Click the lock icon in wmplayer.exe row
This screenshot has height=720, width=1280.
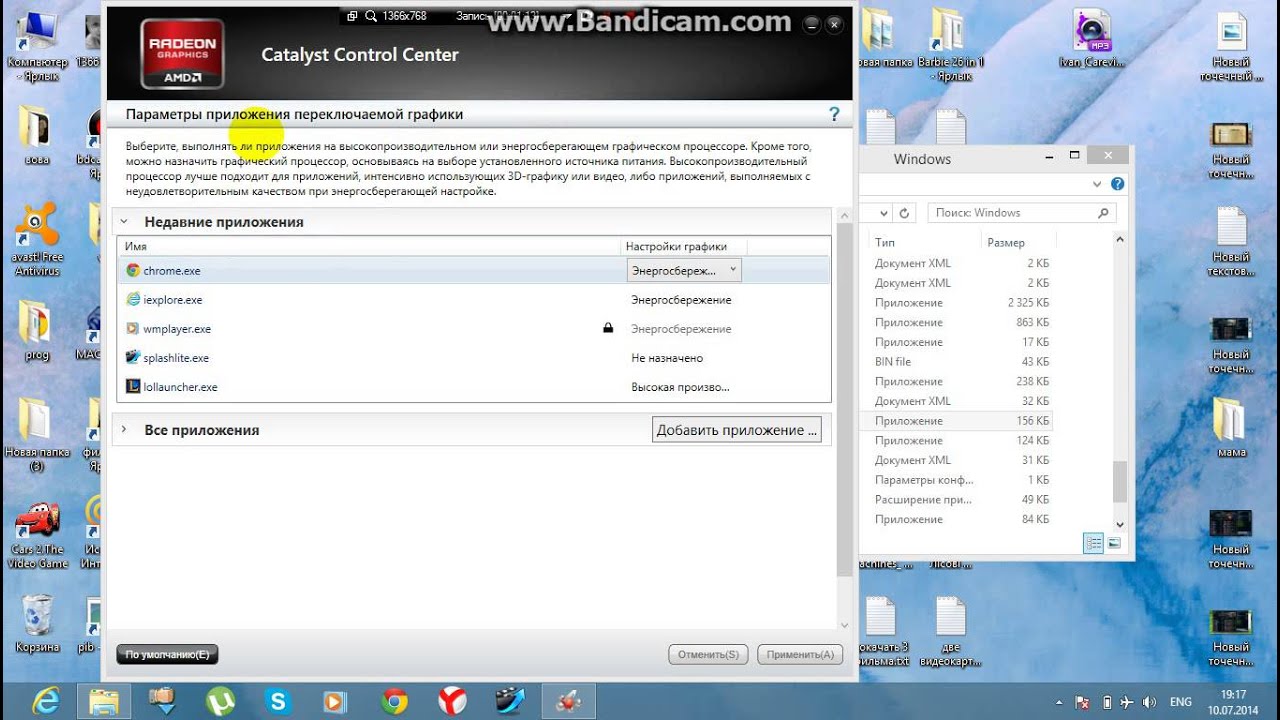click(x=608, y=328)
